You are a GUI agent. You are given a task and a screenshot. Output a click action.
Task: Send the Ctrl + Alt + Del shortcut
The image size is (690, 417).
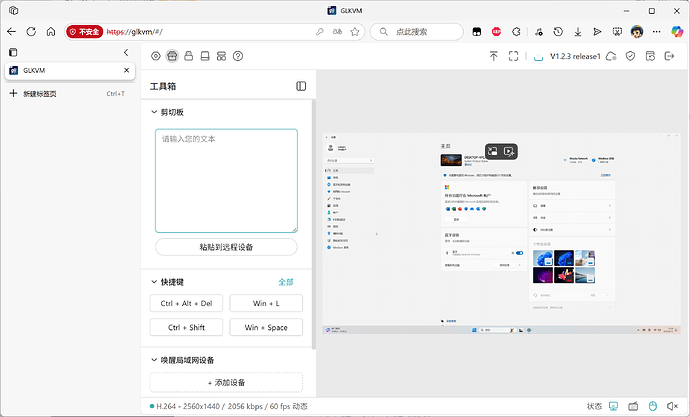187,303
